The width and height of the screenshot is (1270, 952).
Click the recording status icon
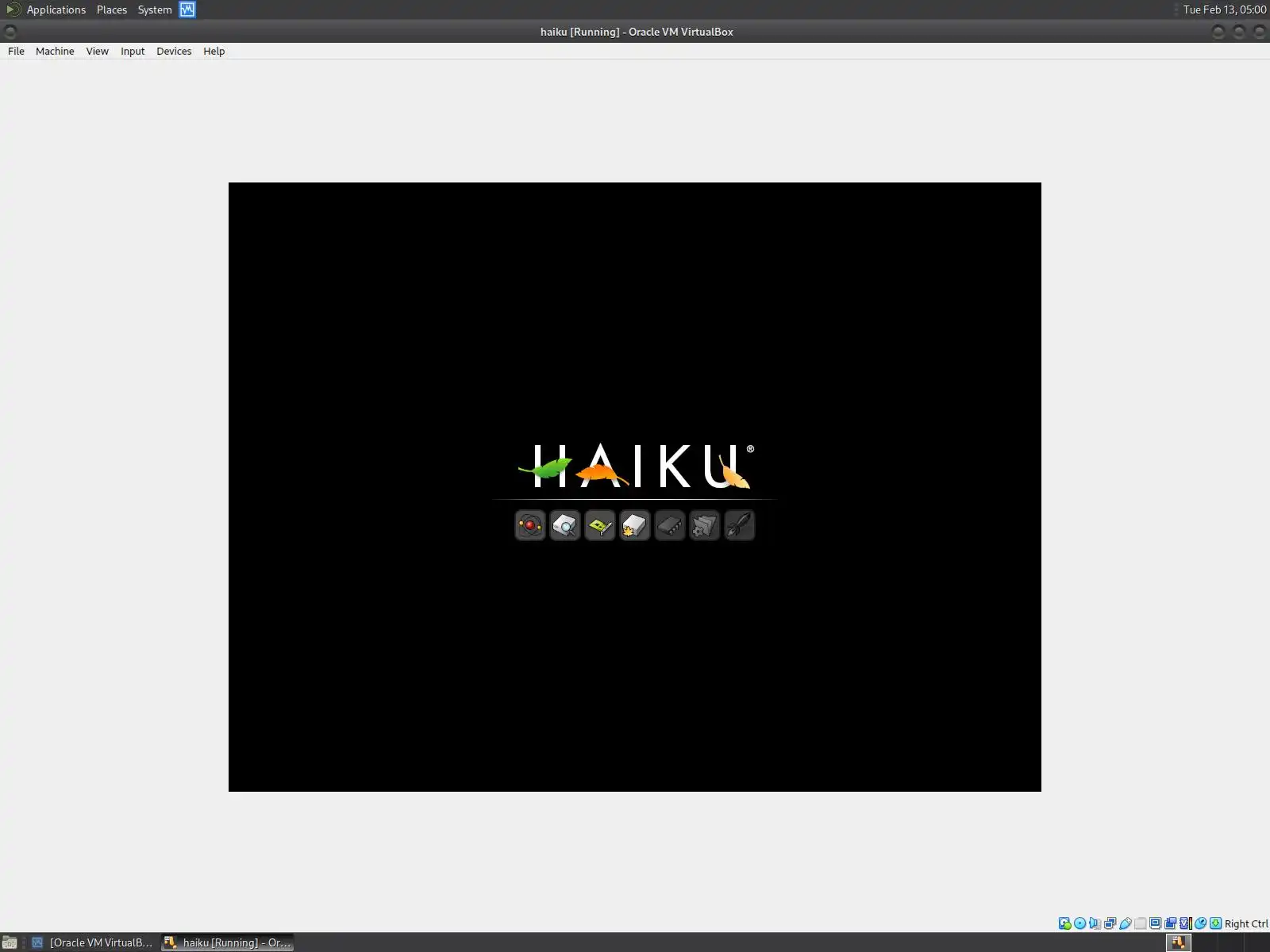(x=1170, y=923)
